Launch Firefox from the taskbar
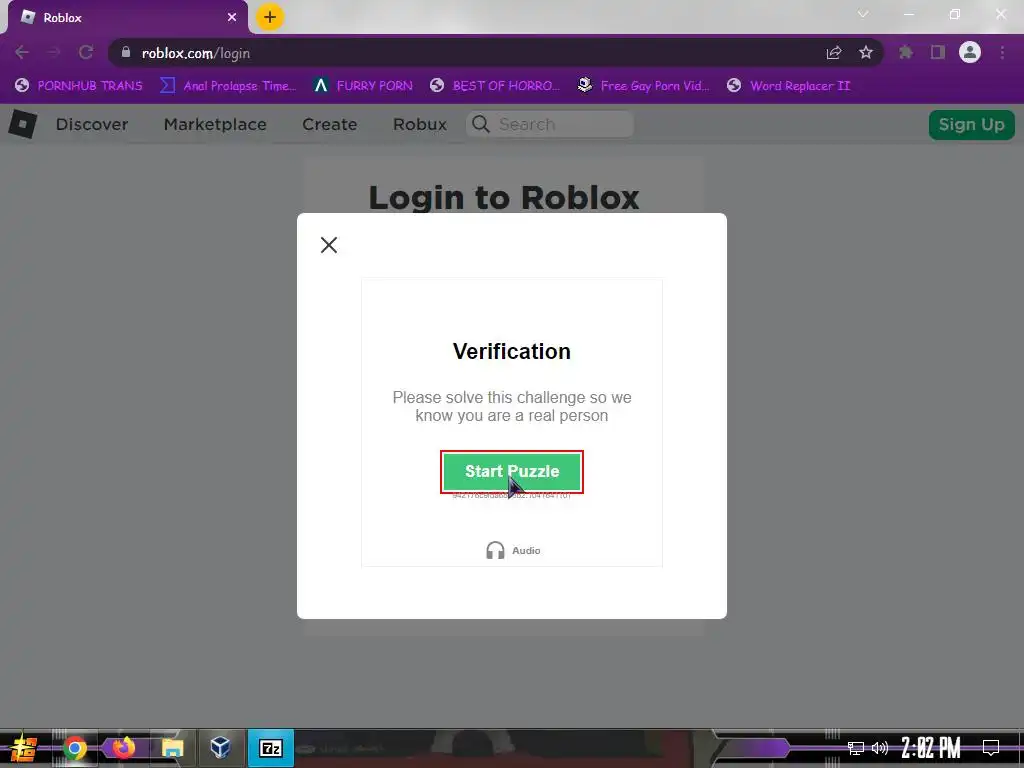1024x768 pixels. point(123,748)
